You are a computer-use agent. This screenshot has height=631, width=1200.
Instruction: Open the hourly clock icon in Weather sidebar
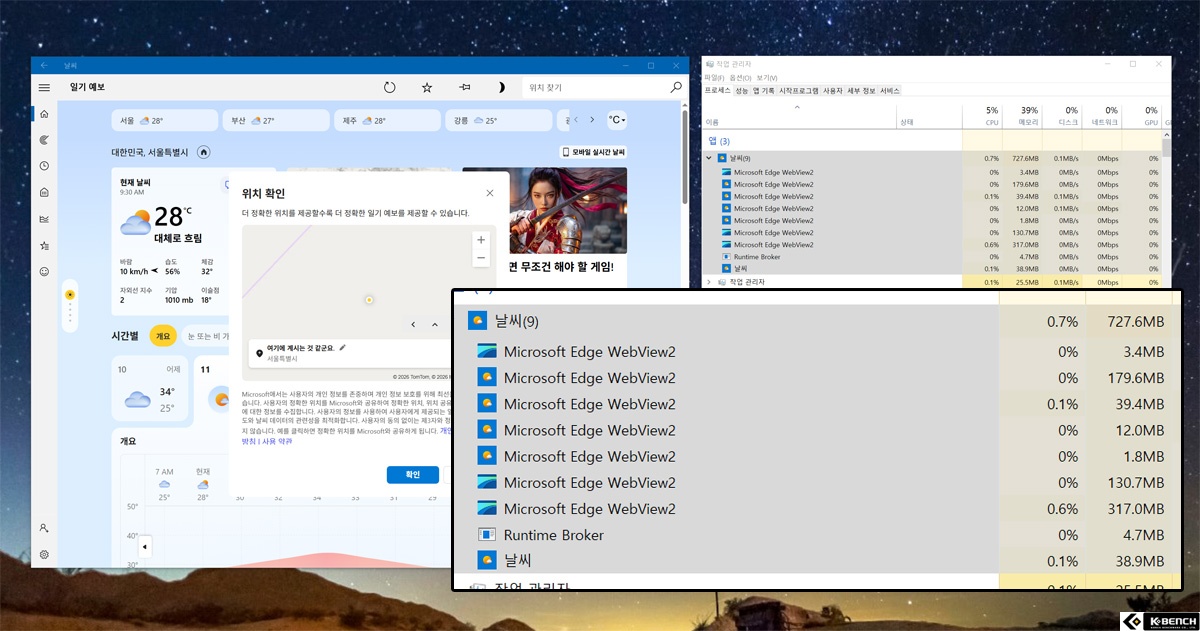(44, 166)
